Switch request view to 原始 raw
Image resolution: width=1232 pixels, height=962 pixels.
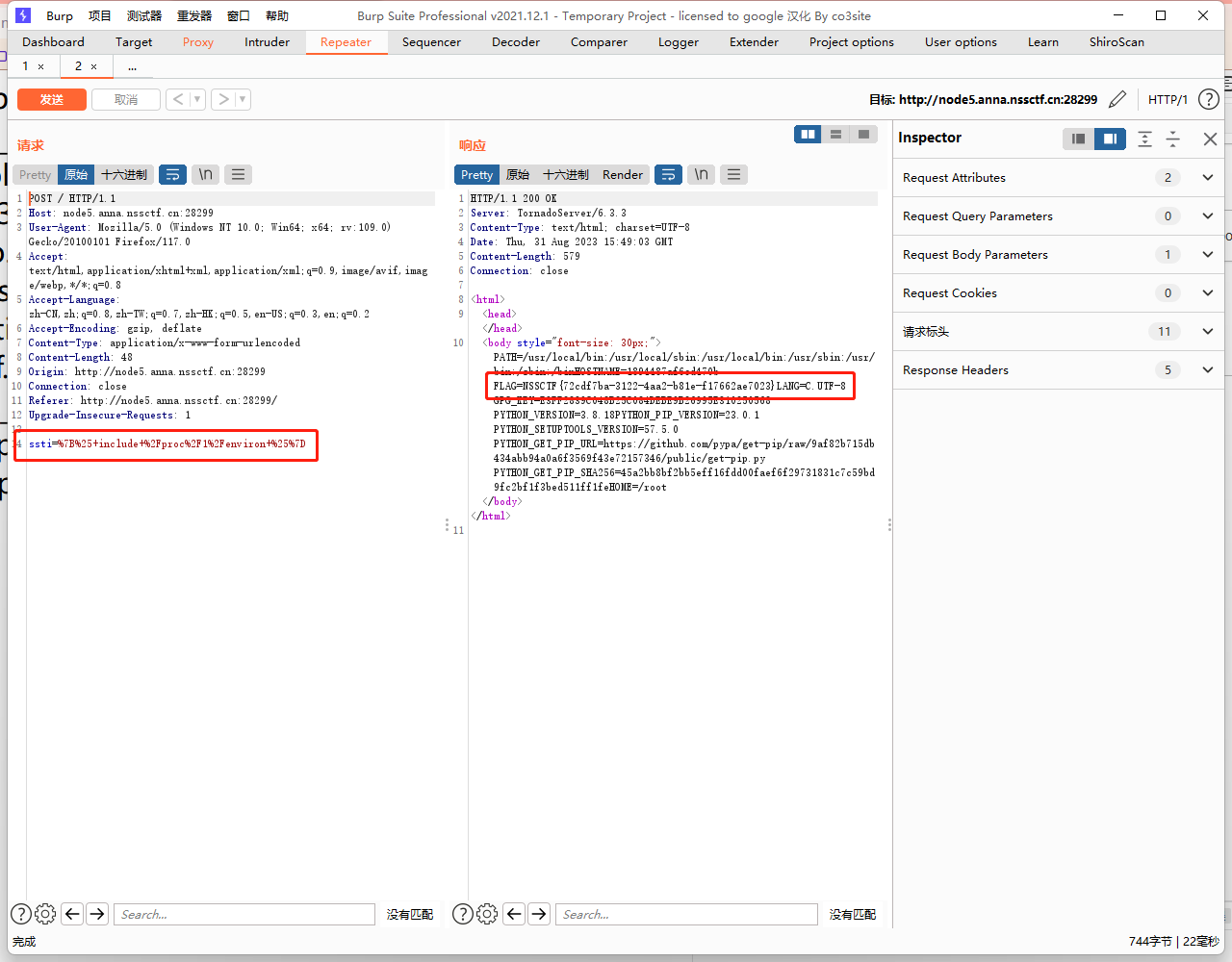pos(76,174)
